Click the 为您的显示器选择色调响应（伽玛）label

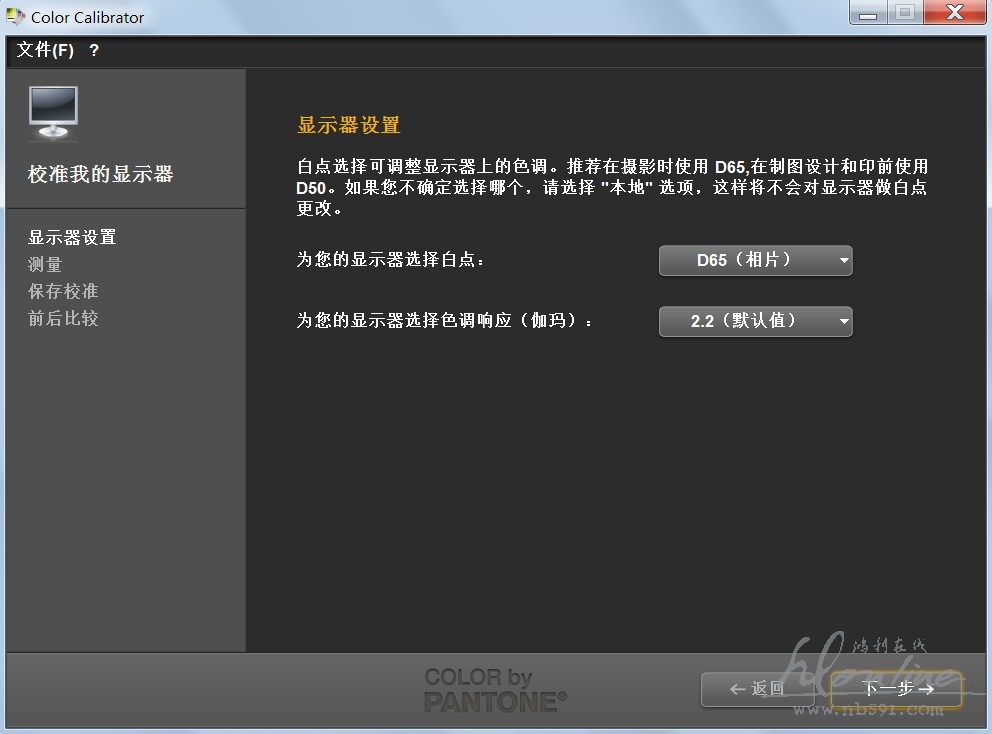coord(444,321)
